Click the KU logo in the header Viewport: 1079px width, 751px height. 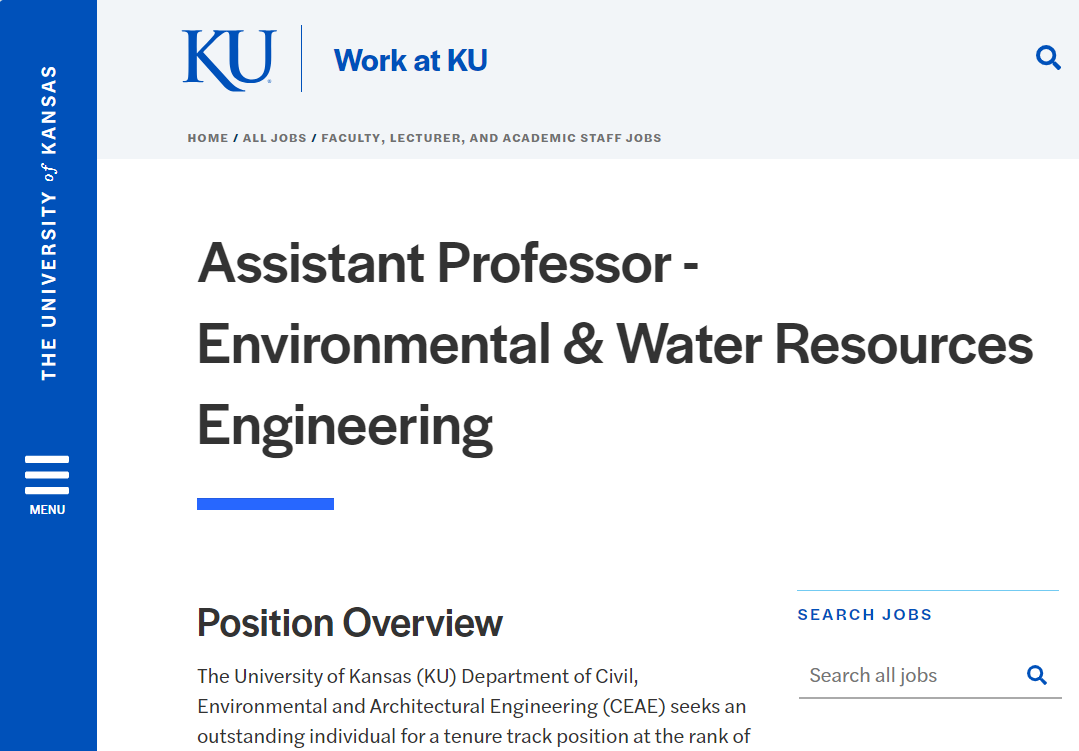pos(229,60)
